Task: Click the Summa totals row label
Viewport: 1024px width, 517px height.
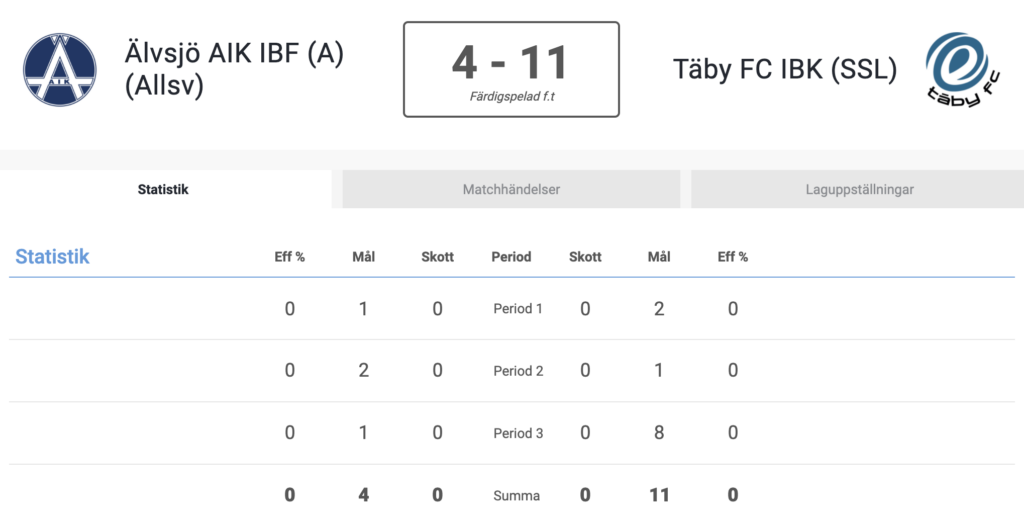Action: click(x=517, y=495)
